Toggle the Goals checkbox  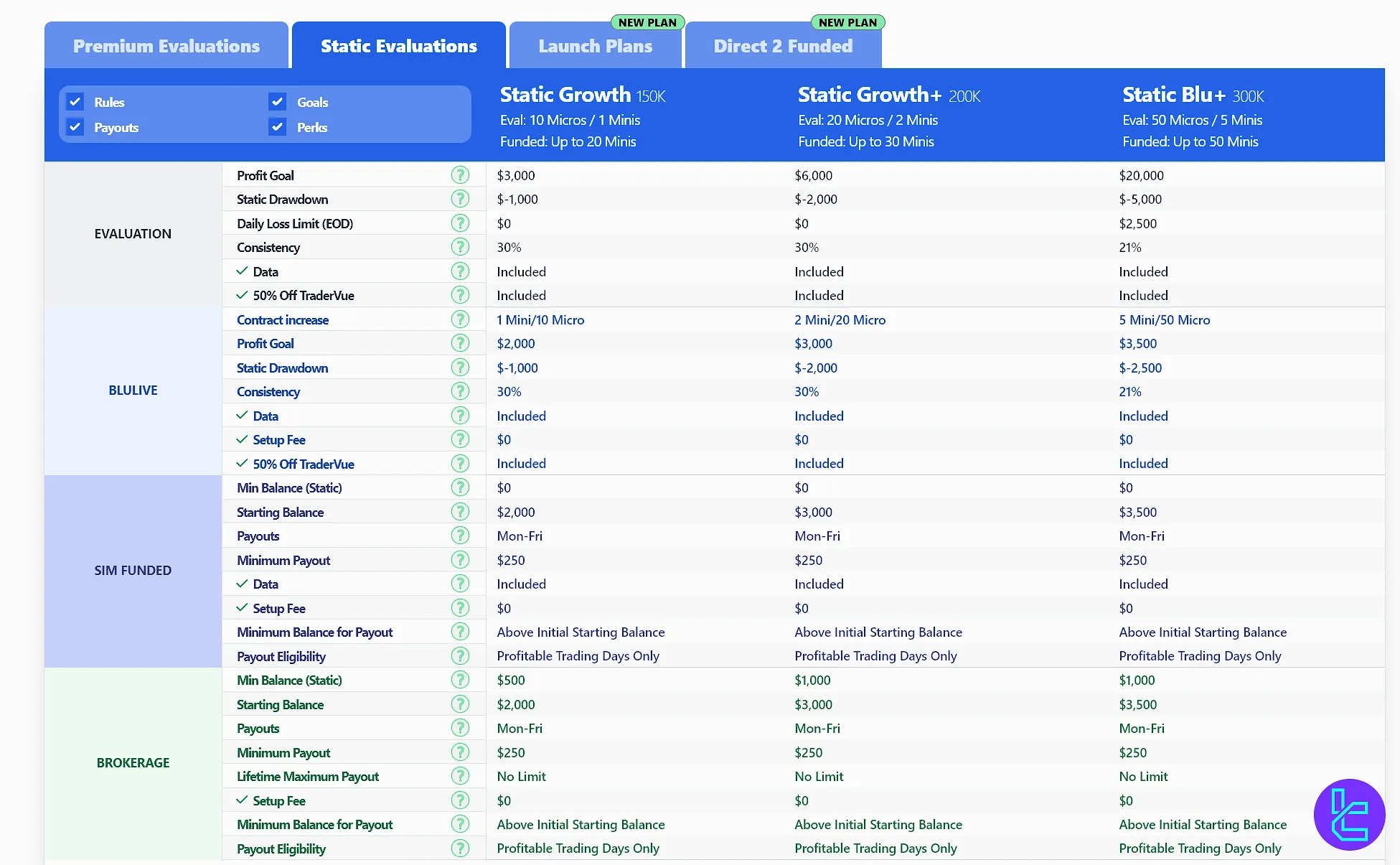click(278, 102)
